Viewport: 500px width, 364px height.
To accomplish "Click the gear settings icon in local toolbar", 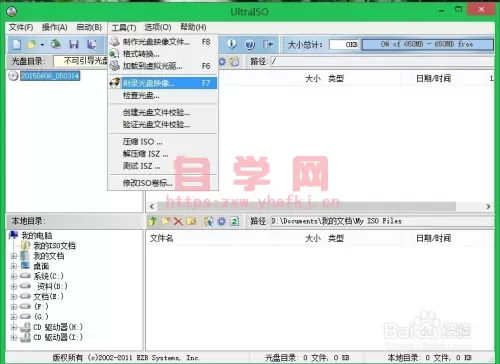I will (222, 221).
